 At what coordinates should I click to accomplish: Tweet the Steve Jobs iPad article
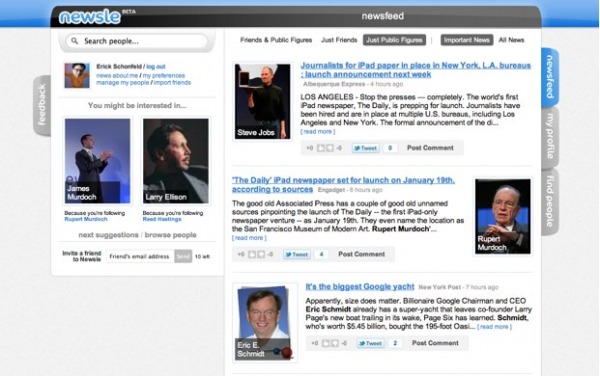click(x=365, y=148)
